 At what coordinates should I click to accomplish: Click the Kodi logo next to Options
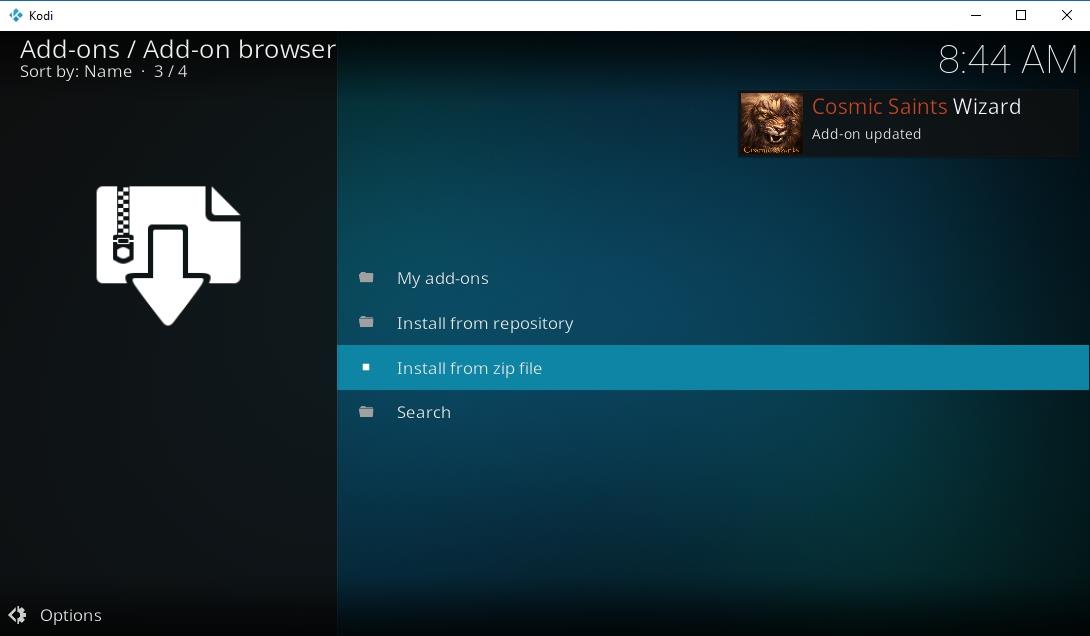(x=17, y=615)
